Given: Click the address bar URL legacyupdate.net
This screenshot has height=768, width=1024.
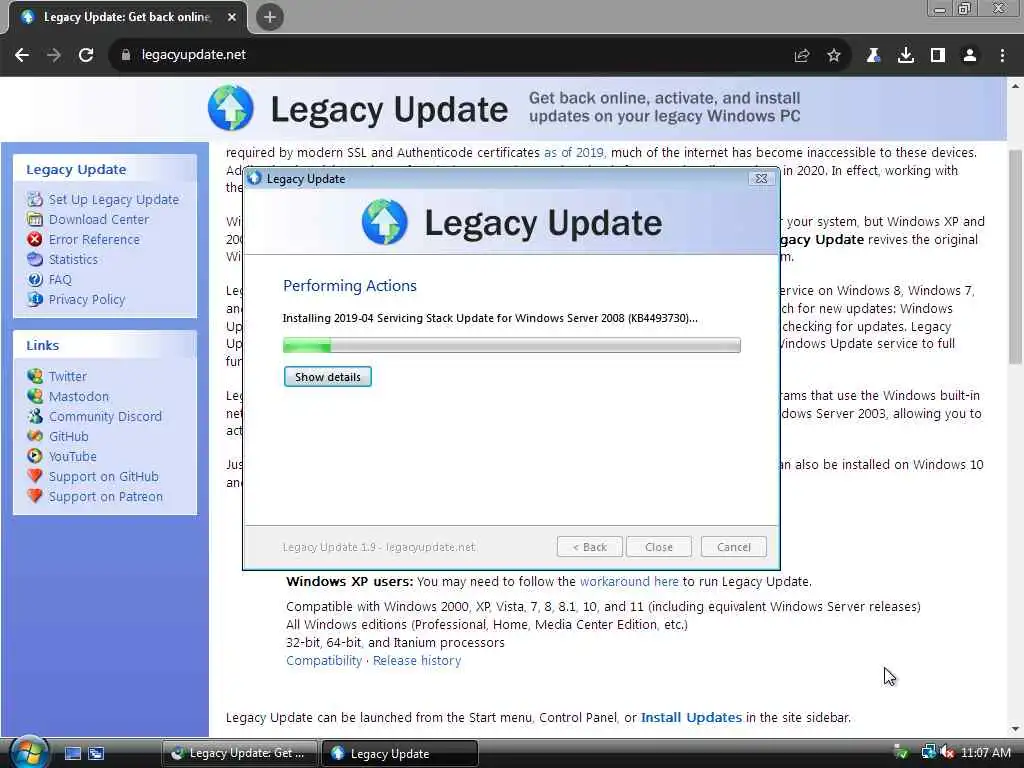Looking at the screenshot, I should pyautogui.click(x=193, y=55).
